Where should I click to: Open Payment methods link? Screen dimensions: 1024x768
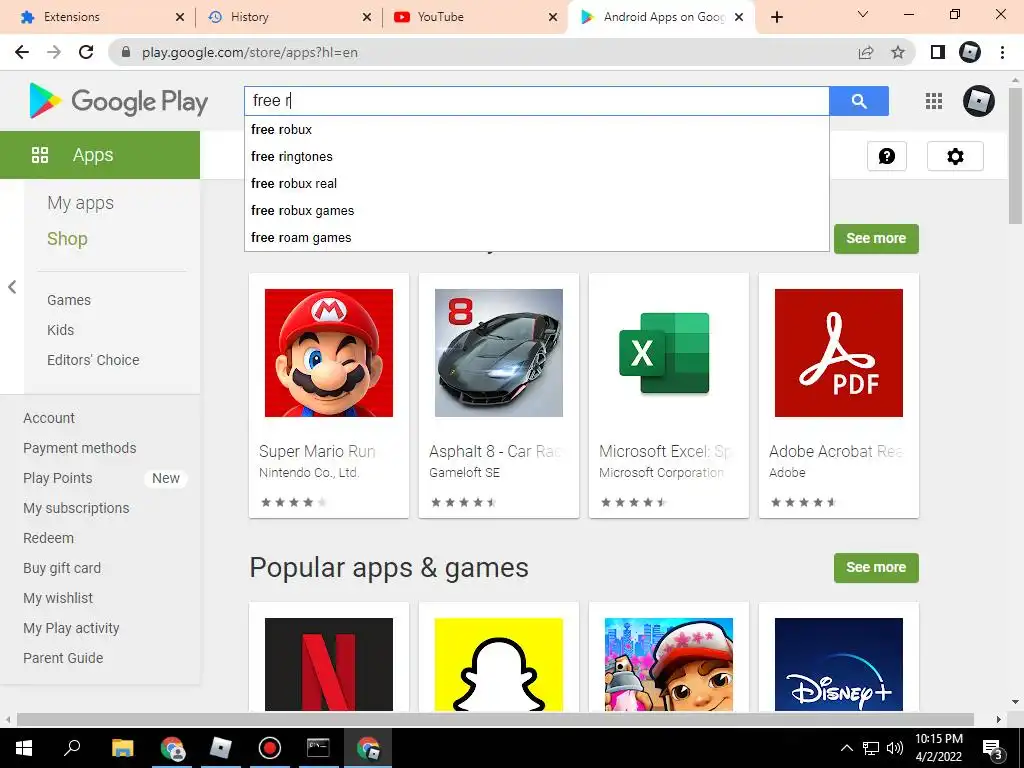80,449
